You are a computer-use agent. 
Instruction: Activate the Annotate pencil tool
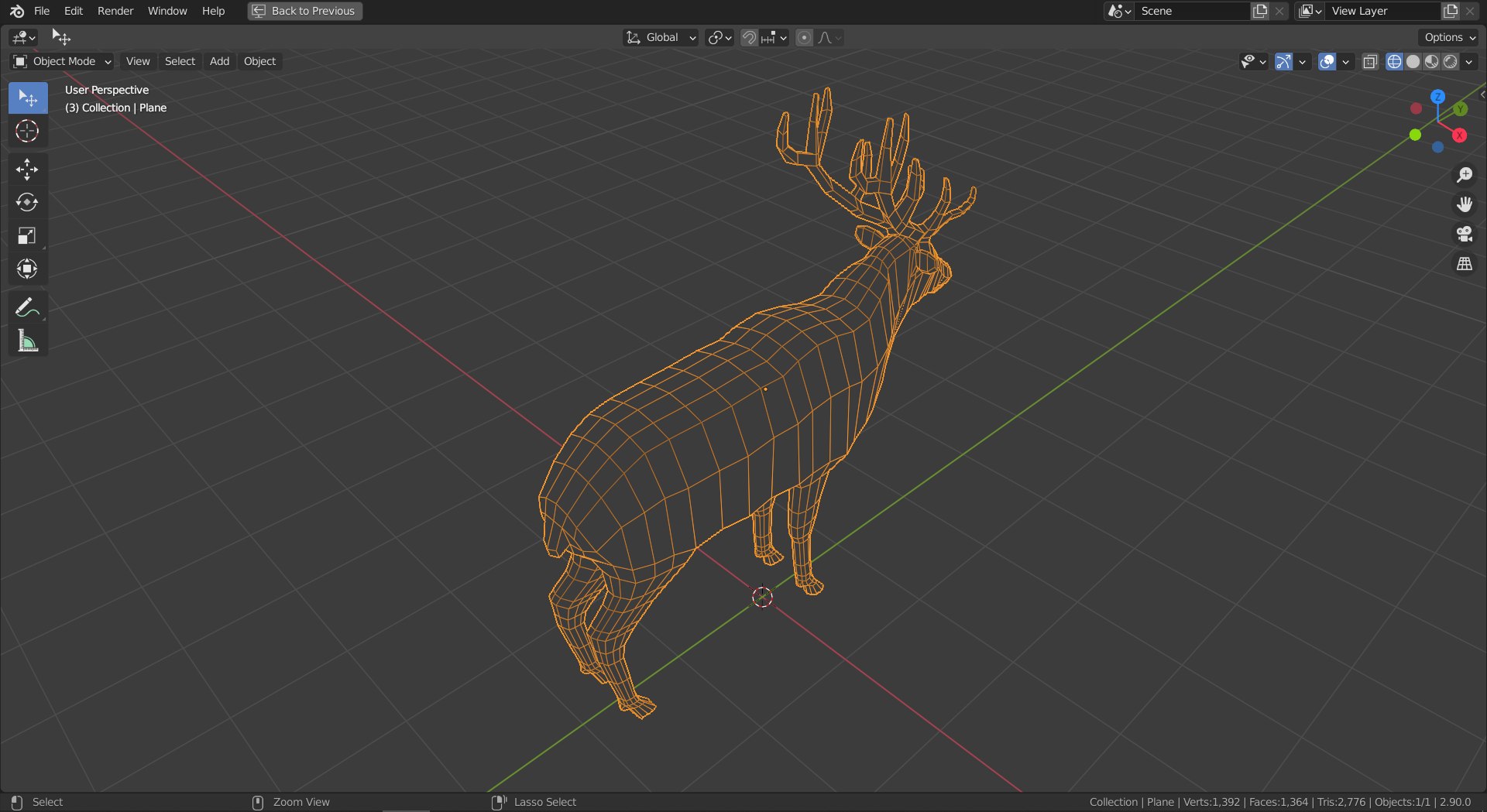[x=28, y=307]
